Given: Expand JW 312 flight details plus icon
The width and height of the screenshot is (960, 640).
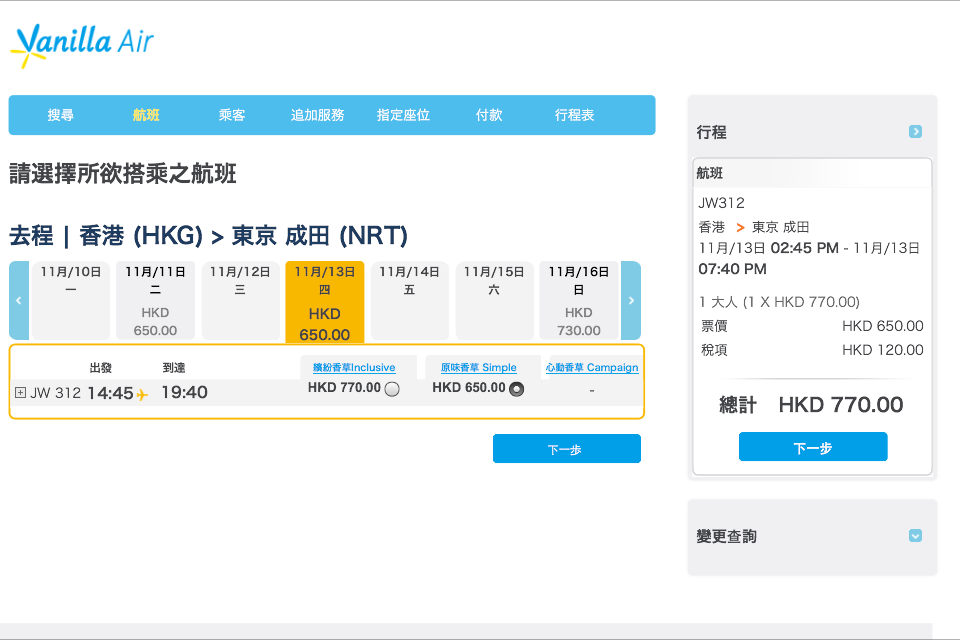Looking at the screenshot, I should coord(20,393).
